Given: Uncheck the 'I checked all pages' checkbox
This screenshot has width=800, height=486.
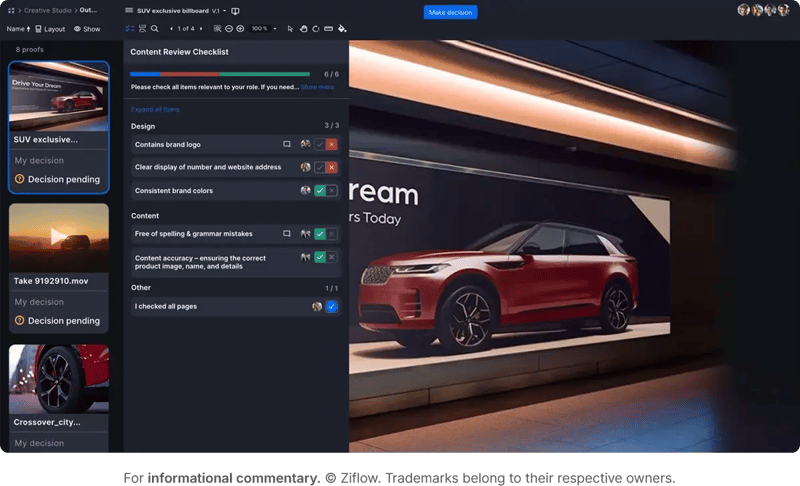Looking at the screenshot, I should tap(332, 306).
